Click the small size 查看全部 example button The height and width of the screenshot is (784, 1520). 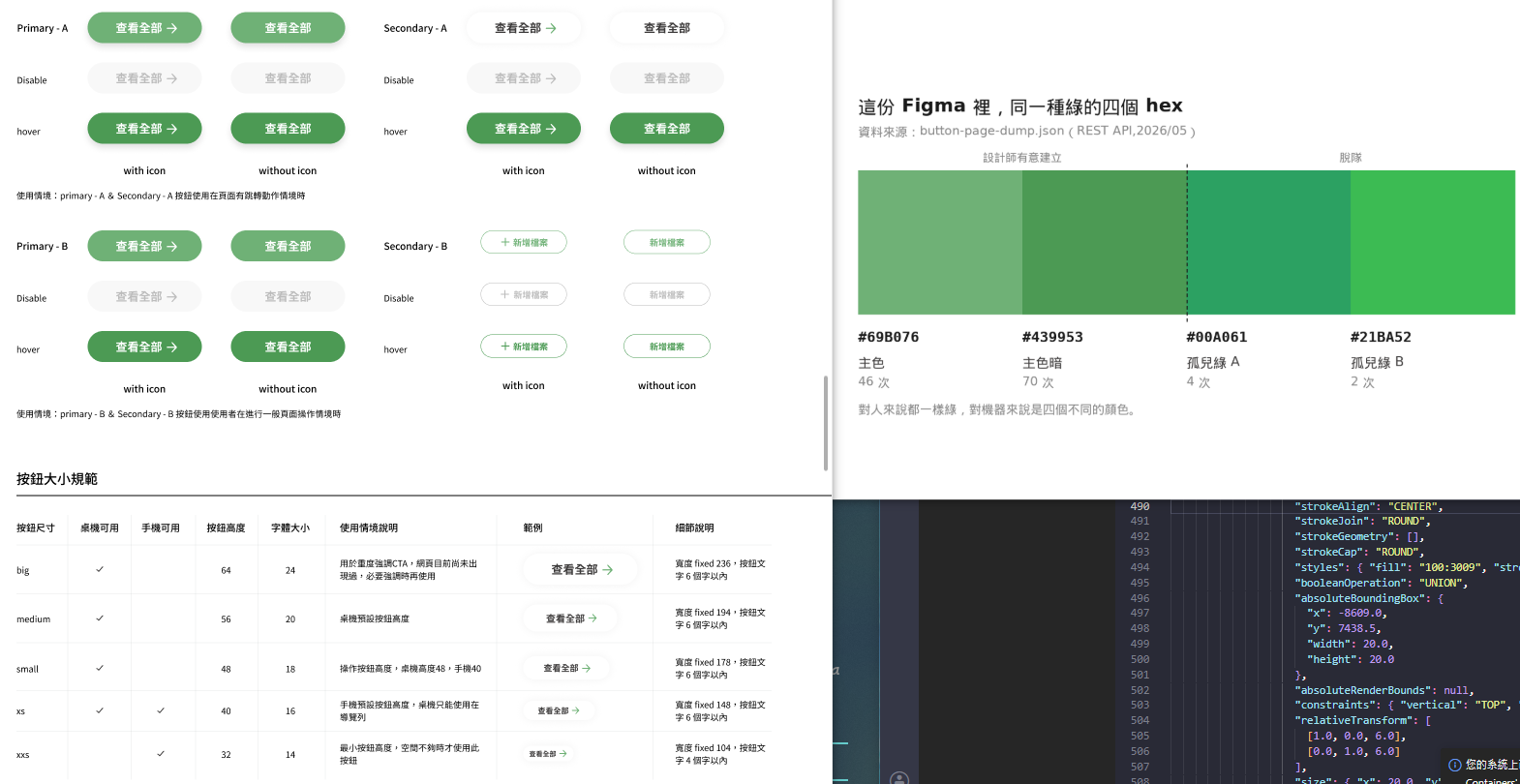coord(566,668)
